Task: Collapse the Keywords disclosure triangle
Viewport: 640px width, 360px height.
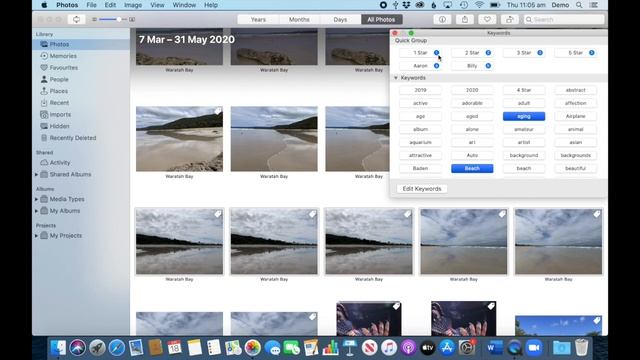Action: (x=396, y=78)
